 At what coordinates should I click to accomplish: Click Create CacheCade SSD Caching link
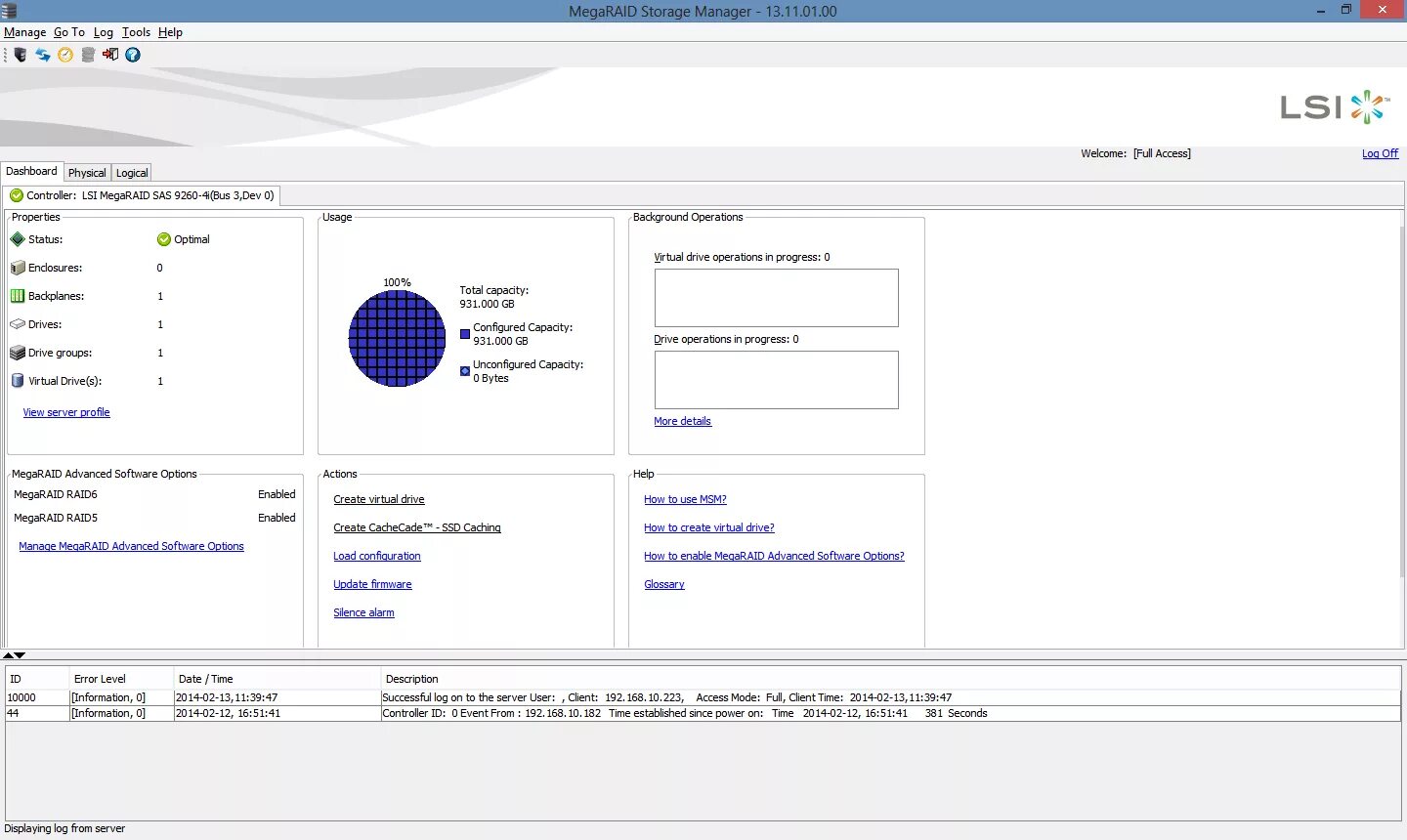point(417,527)
